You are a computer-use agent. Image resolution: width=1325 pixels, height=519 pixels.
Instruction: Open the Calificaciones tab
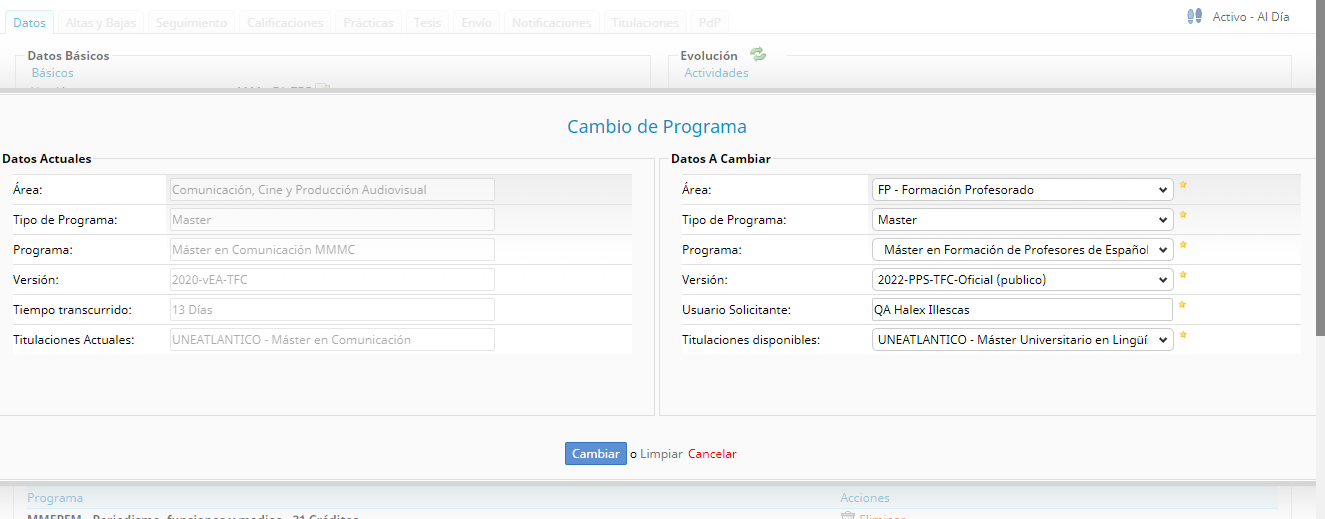285,22
